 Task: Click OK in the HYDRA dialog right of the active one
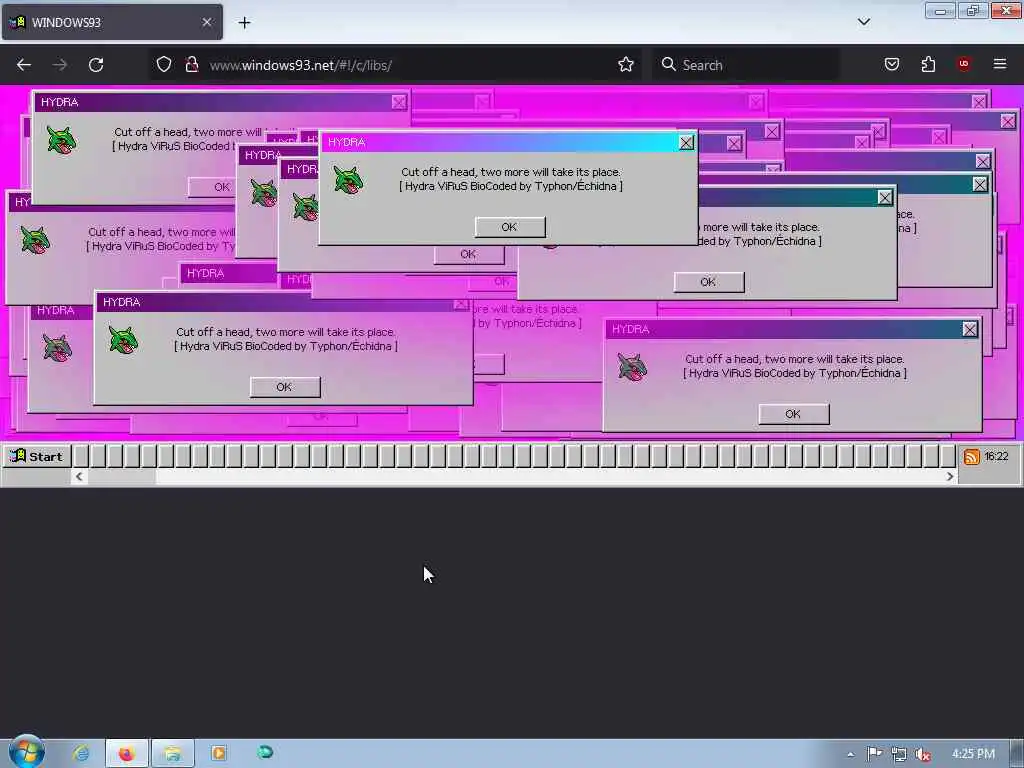click(x=709, y=282)
